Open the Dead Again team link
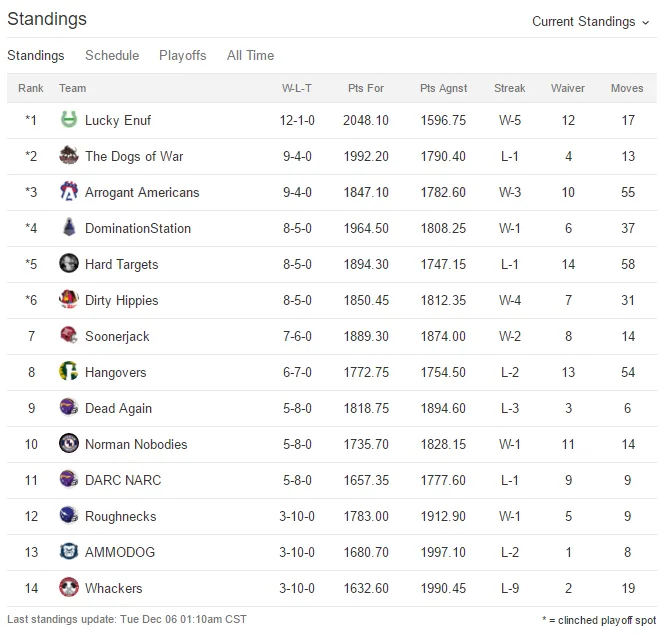666x635 pixels. coord(119,408)
